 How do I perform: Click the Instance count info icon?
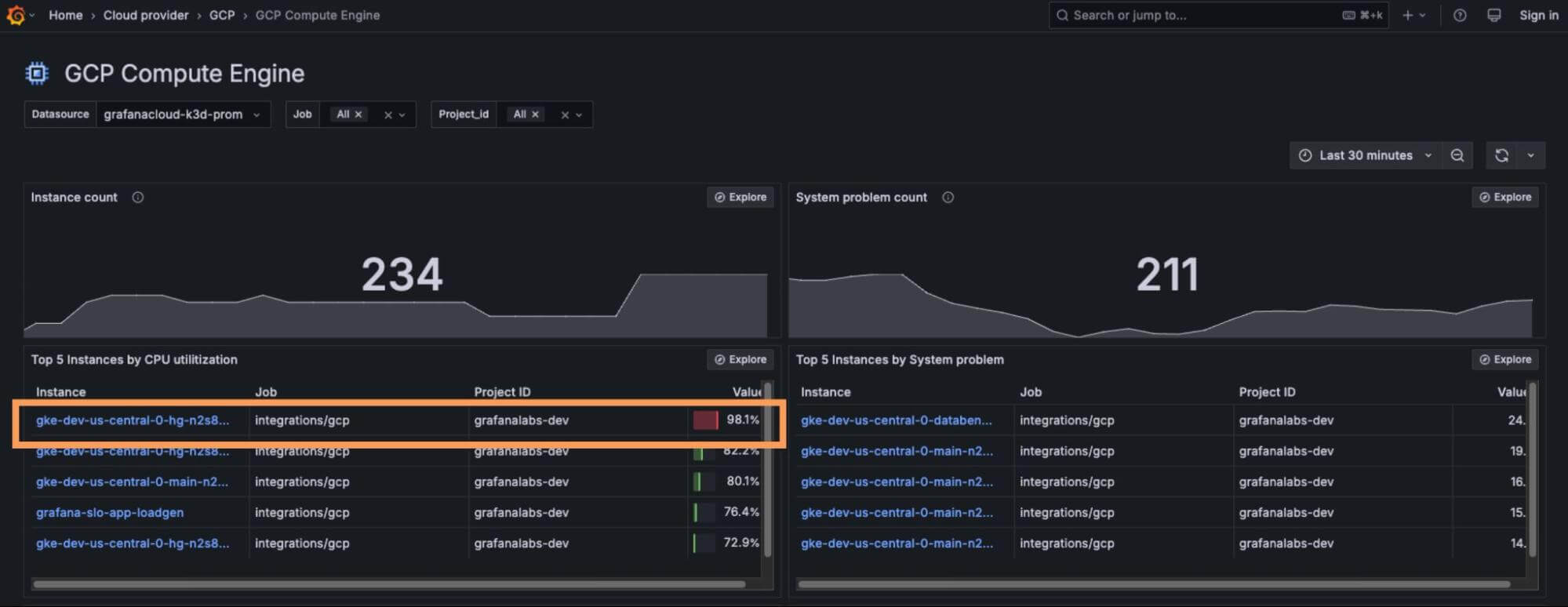[138, 198]
